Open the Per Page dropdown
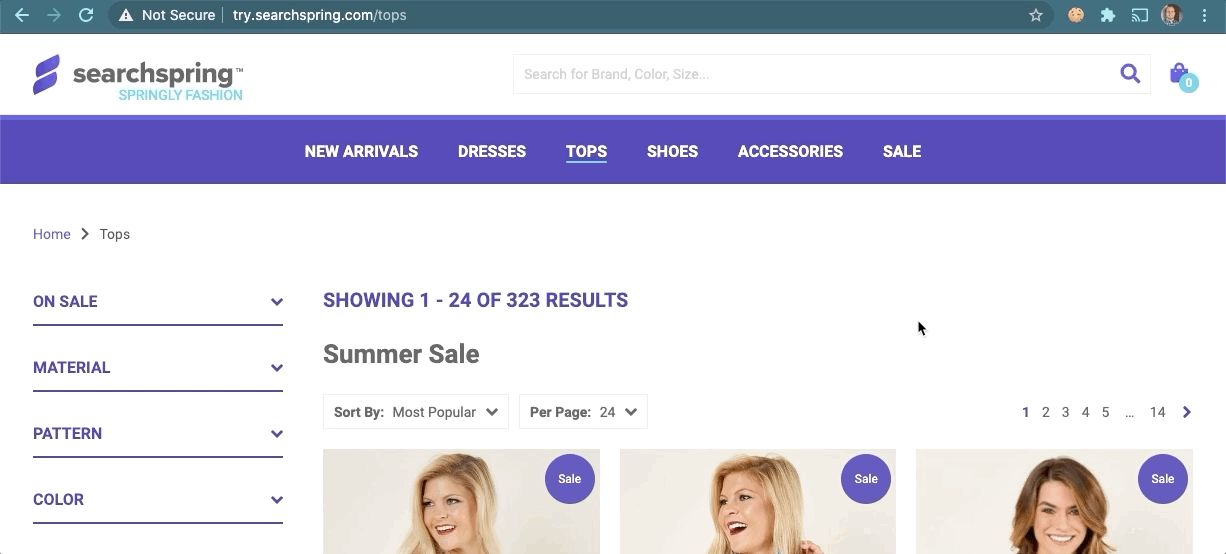1226x554 pixels. (x=583, y=412)
